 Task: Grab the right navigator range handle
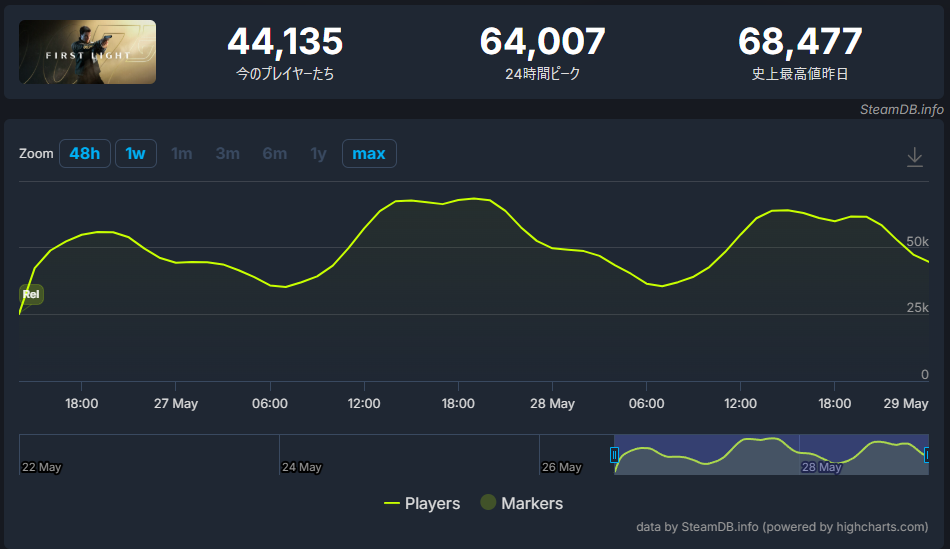pos(926,454)
